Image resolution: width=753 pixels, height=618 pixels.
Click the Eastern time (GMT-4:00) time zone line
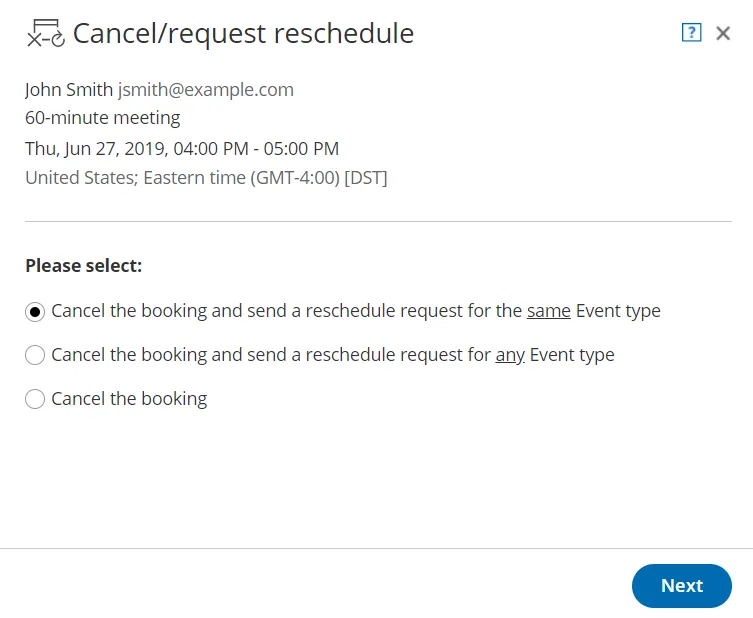tap(206, 178)
